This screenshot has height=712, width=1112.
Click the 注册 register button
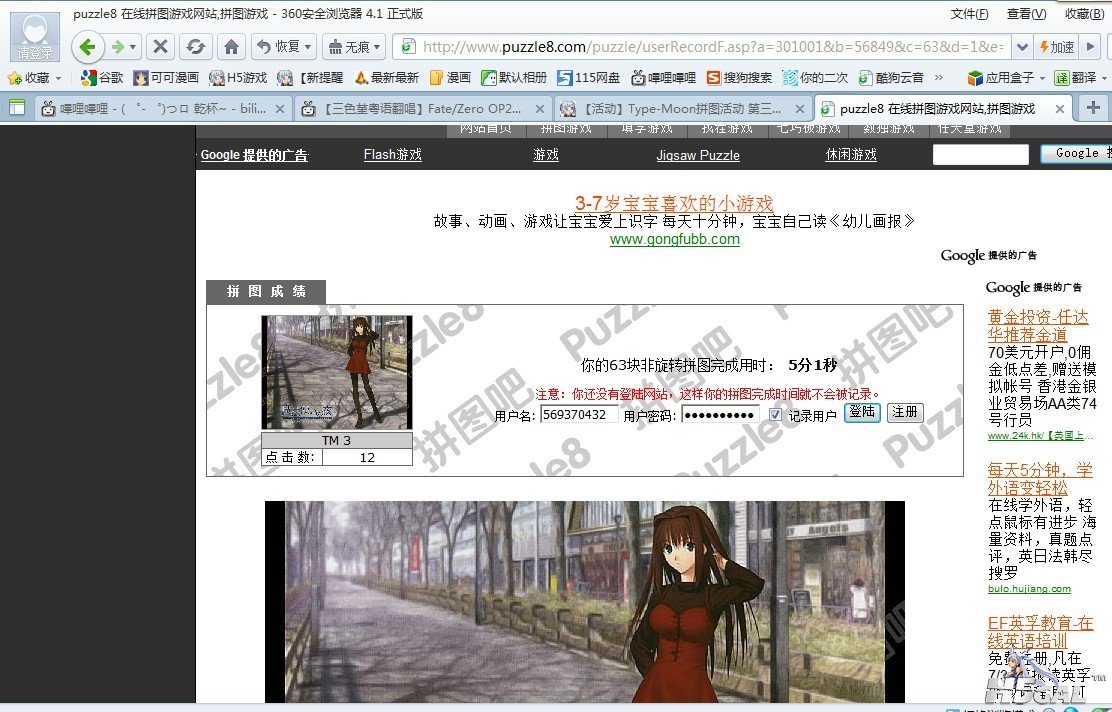click(x=905, y=413)
